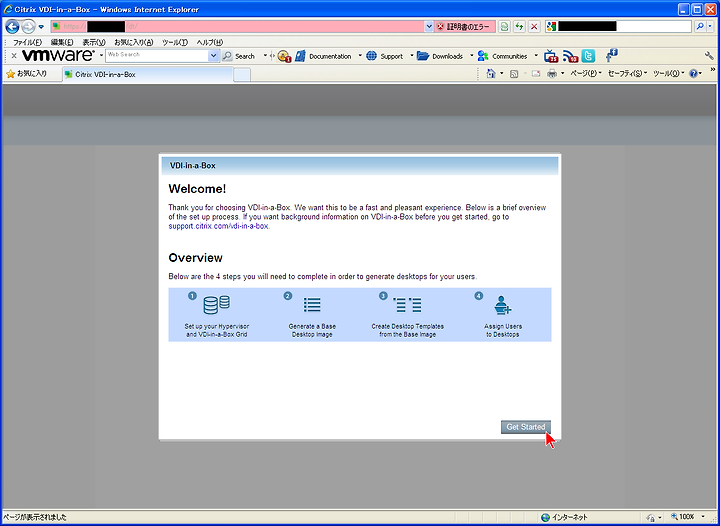
Task: Select the Citrix VDI-in-a-Box tab
Action: [x=148, y=74]
